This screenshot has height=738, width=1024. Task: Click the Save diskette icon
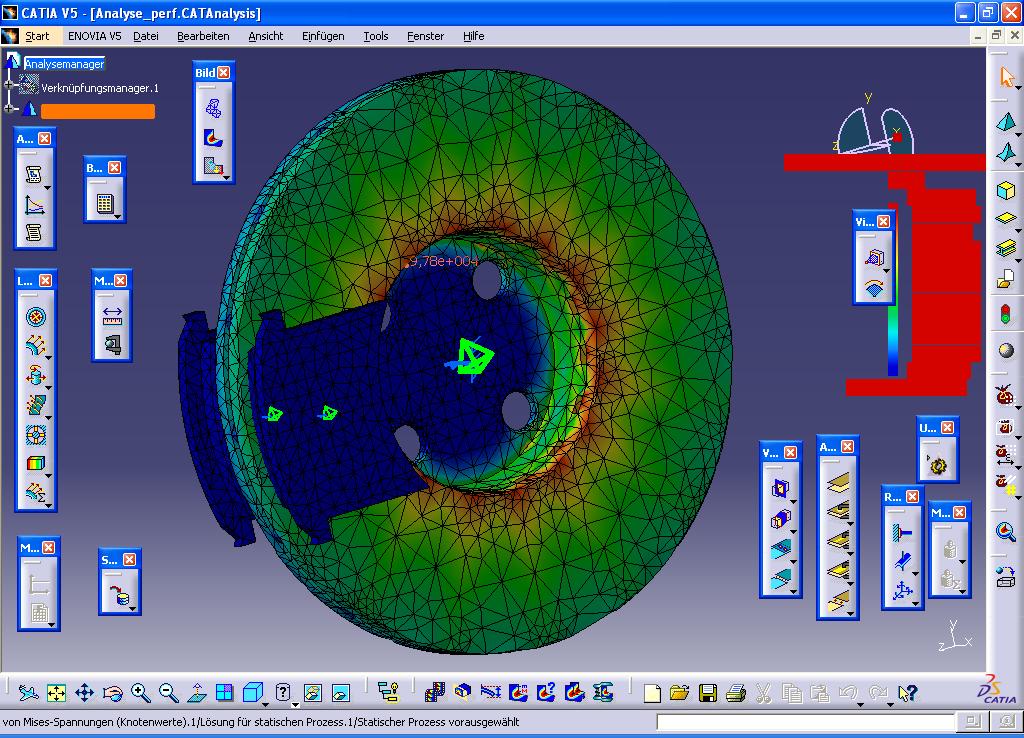[x=707, y=692]
